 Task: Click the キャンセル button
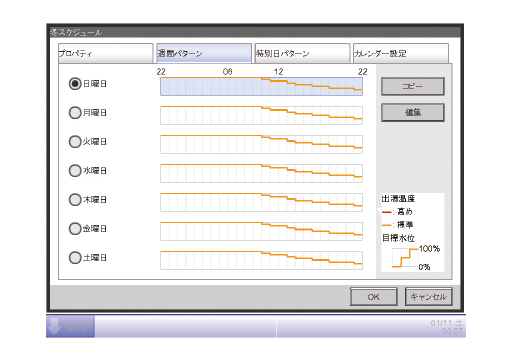(x=428, y=297)
